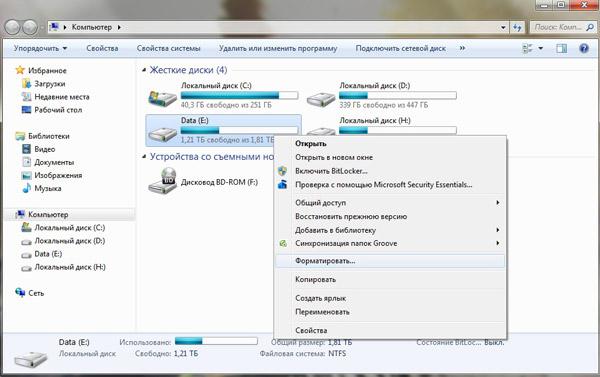
Task: Choose Включить BitLocker... menu entry
Action: 390,171
